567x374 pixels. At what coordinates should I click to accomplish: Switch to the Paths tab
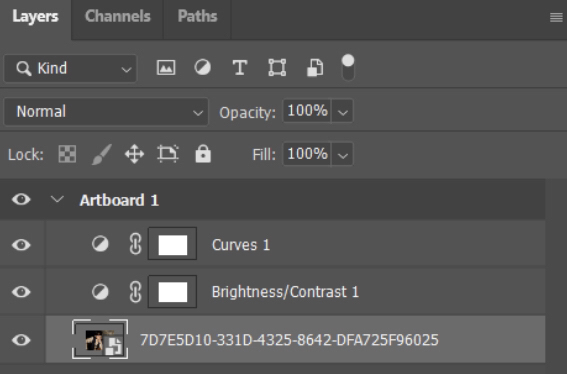(x=197, y=16)
